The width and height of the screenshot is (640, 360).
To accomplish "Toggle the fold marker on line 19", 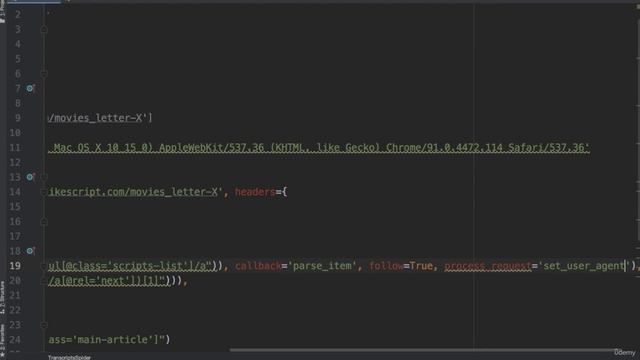I will click(44, 266).
